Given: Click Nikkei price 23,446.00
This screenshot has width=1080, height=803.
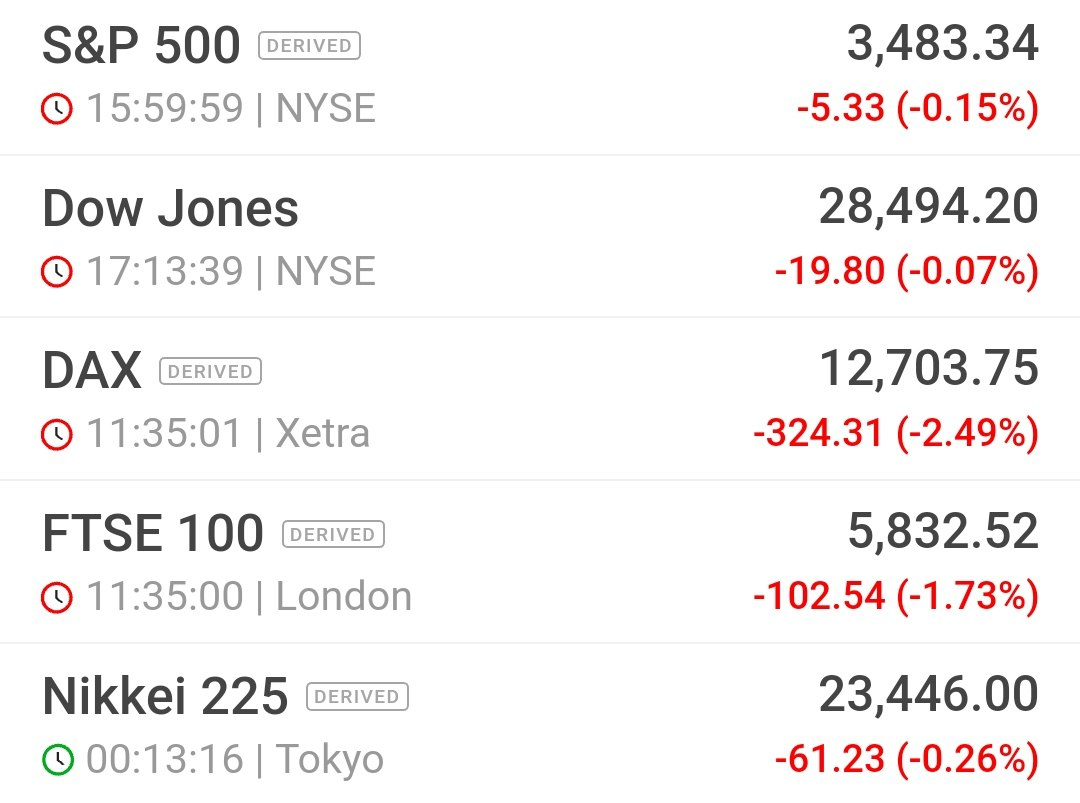Looking at the screenshot, I should [928, 694].
